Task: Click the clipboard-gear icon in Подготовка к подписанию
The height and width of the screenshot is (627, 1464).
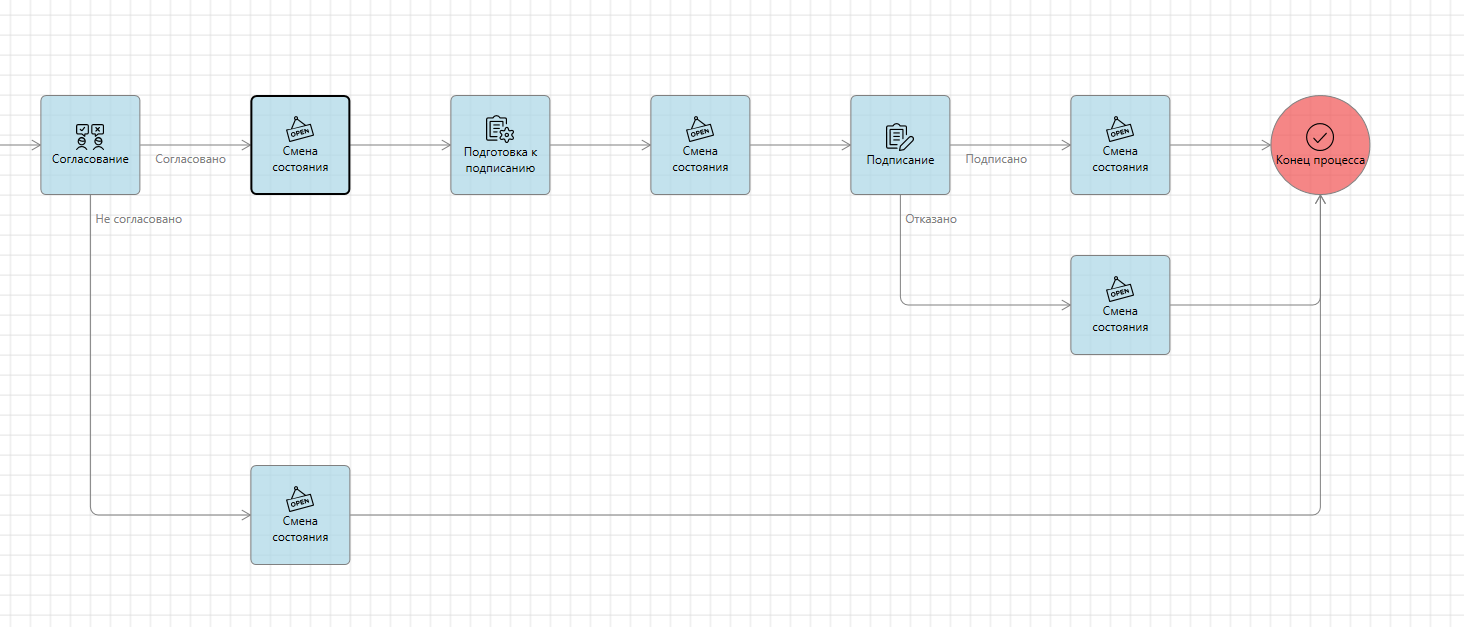Action: 500,129
